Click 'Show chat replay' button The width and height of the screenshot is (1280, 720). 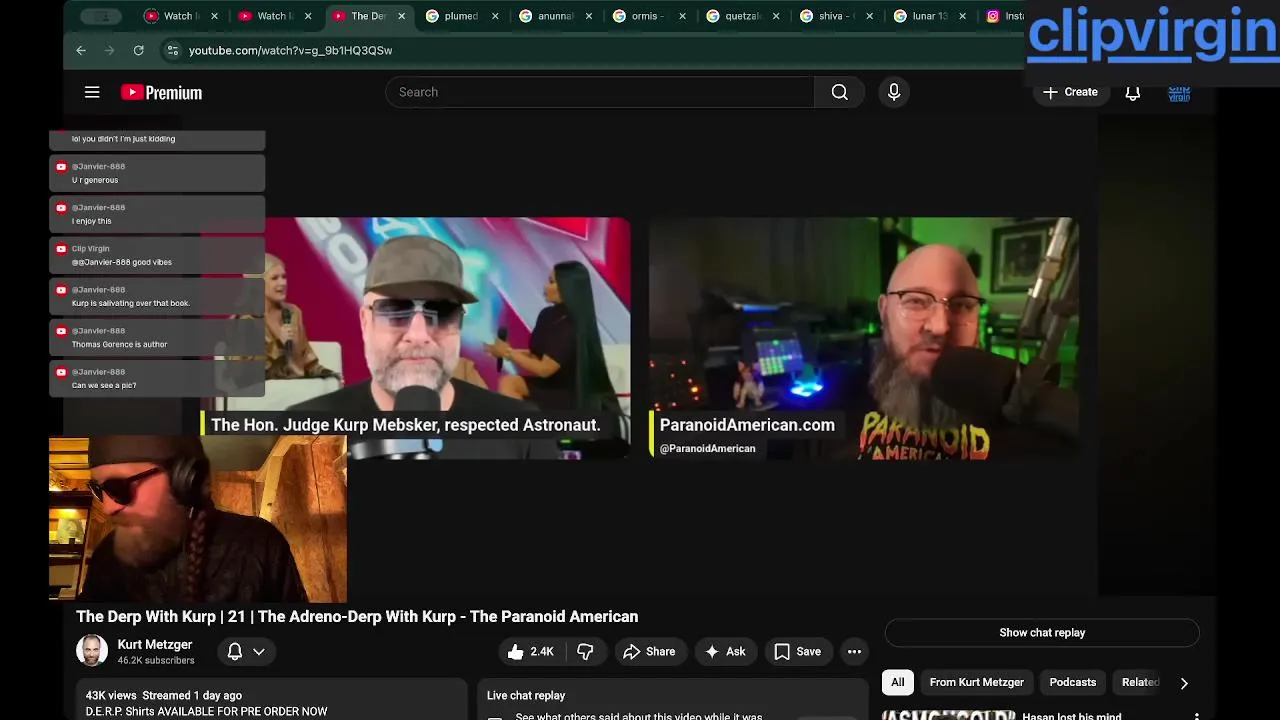point(1042,633)
